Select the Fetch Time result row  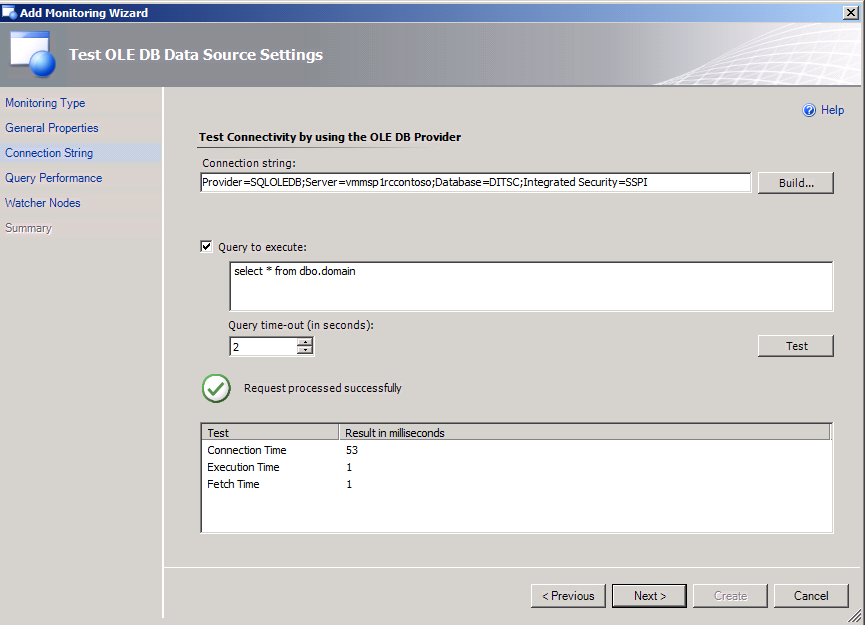coord(516,484)
